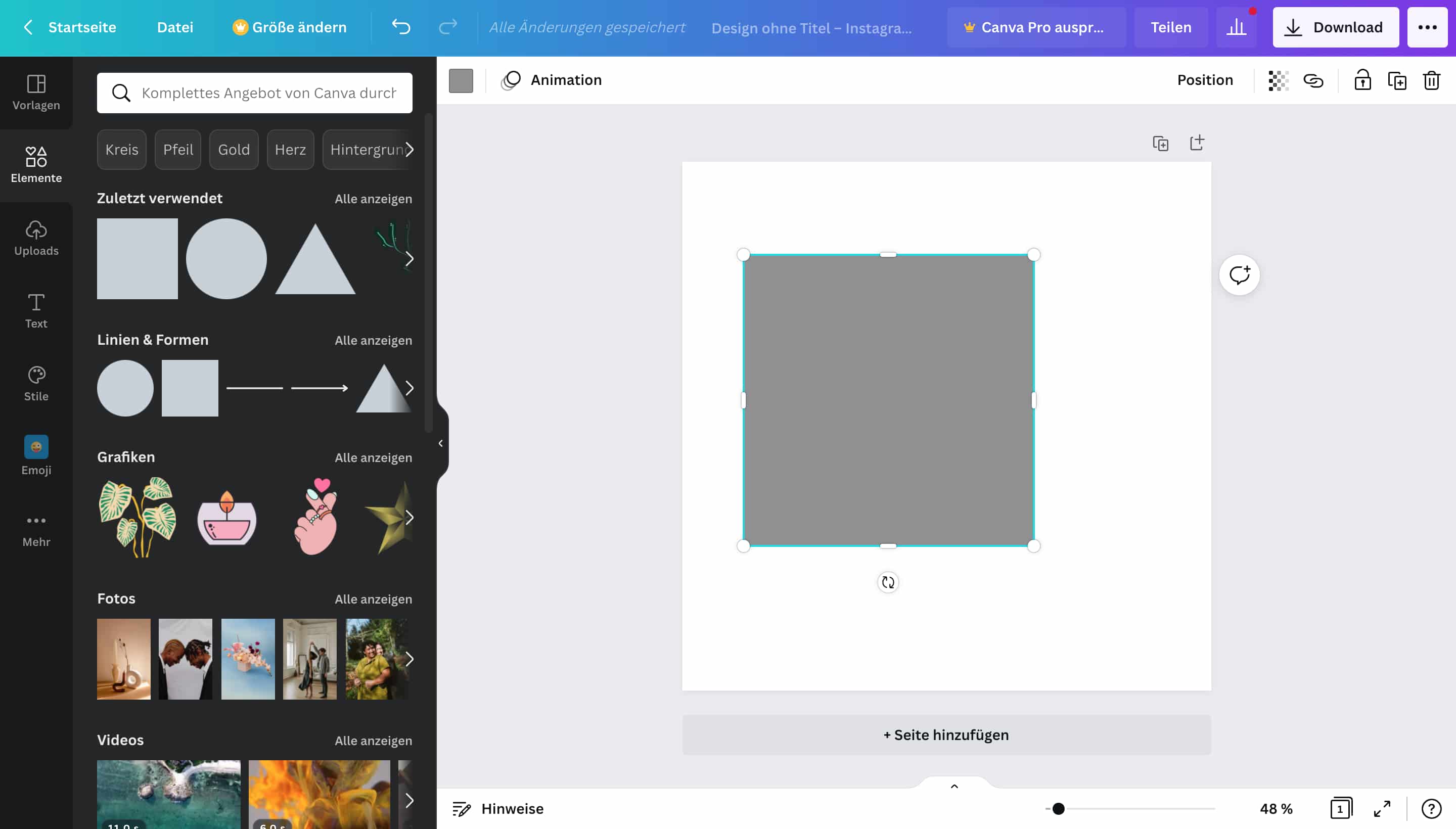The width and height of the screenshot is (1456, 829).
Task: Add new page icon above canvas
Action: [x=1197, y=143]
